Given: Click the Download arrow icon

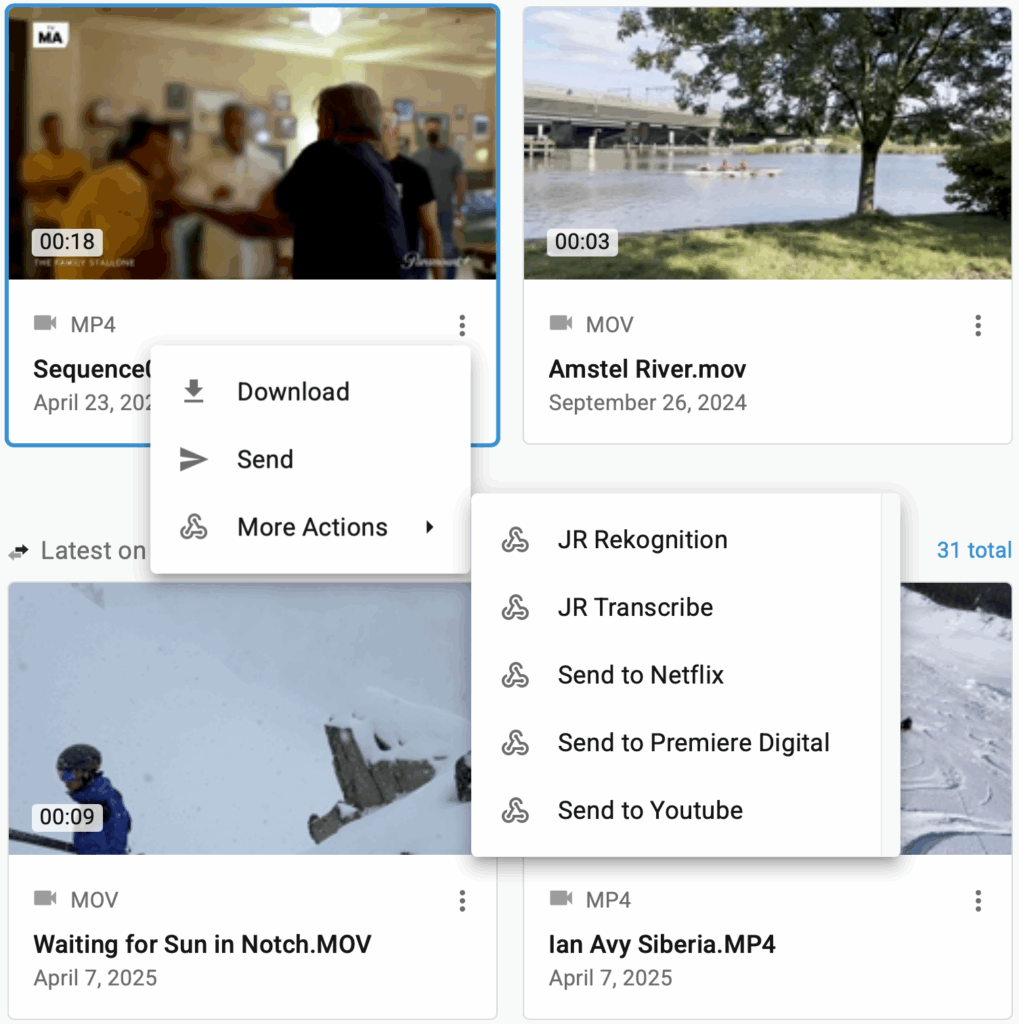Looking at the screenshot, I should coord(193,392).
